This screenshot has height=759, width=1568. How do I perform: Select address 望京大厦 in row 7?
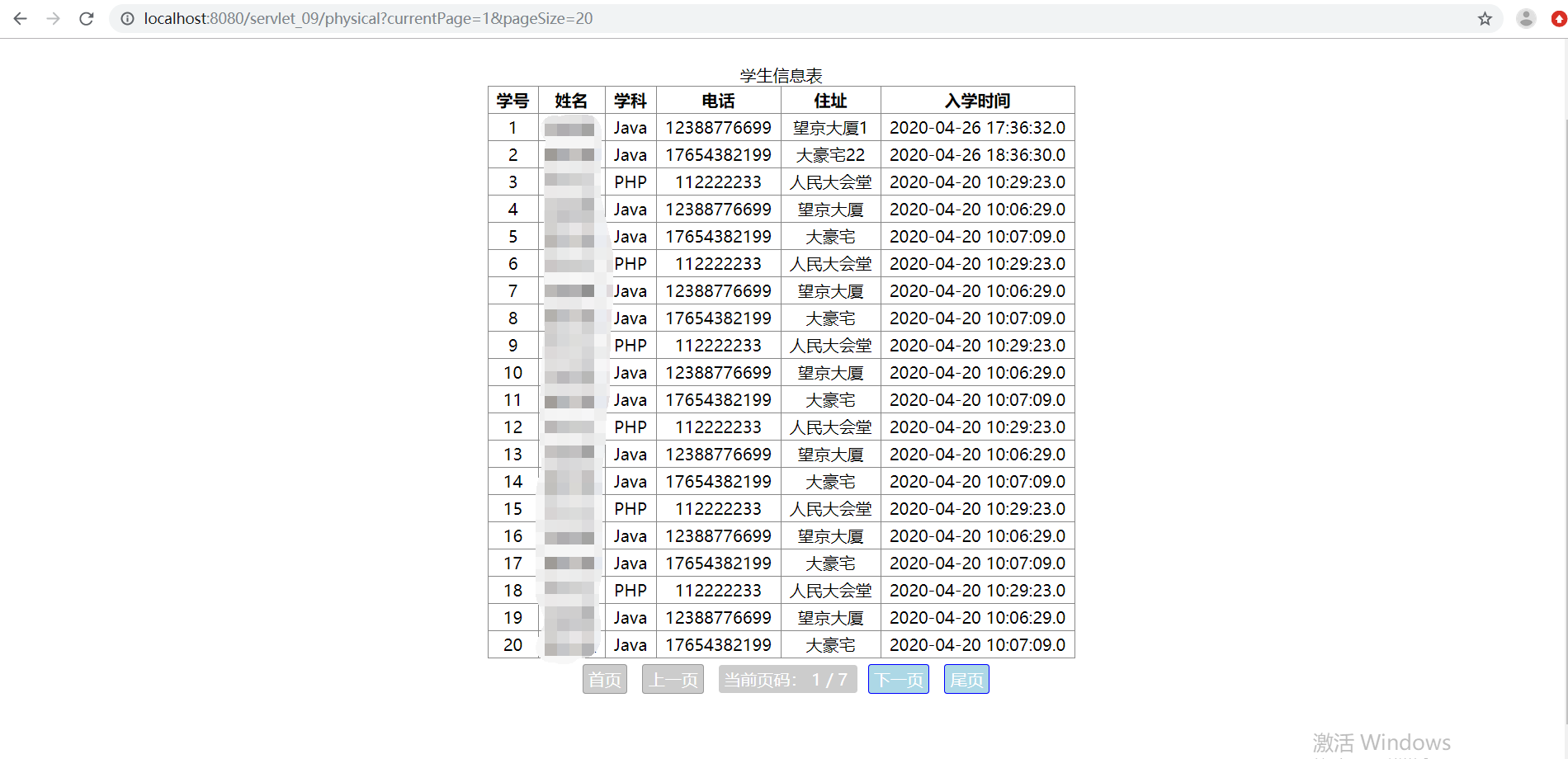pyautogui.click(x=831, y=291)
